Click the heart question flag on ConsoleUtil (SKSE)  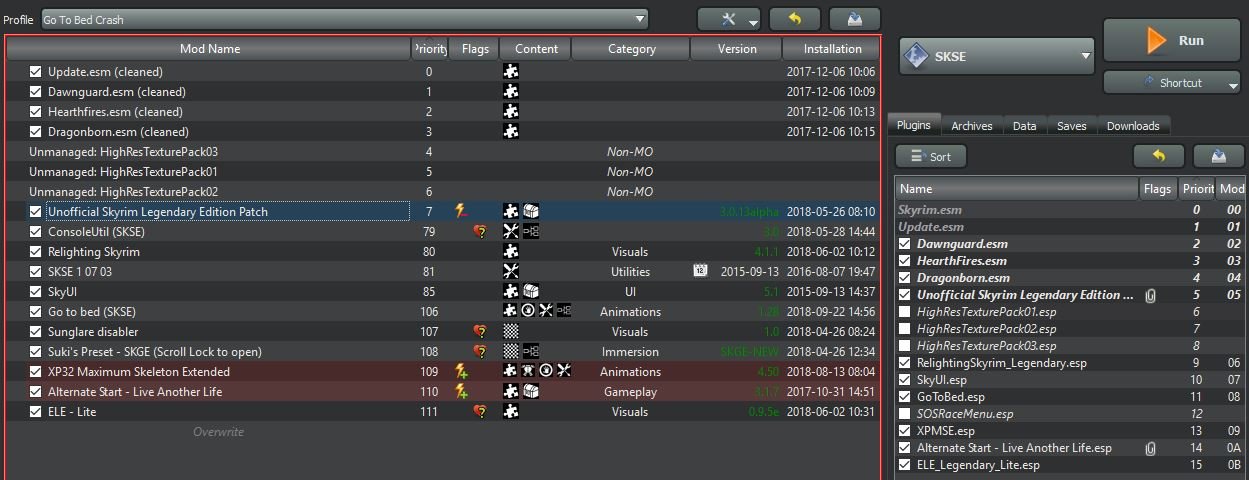pyautogui.click(x=480, y=231)
